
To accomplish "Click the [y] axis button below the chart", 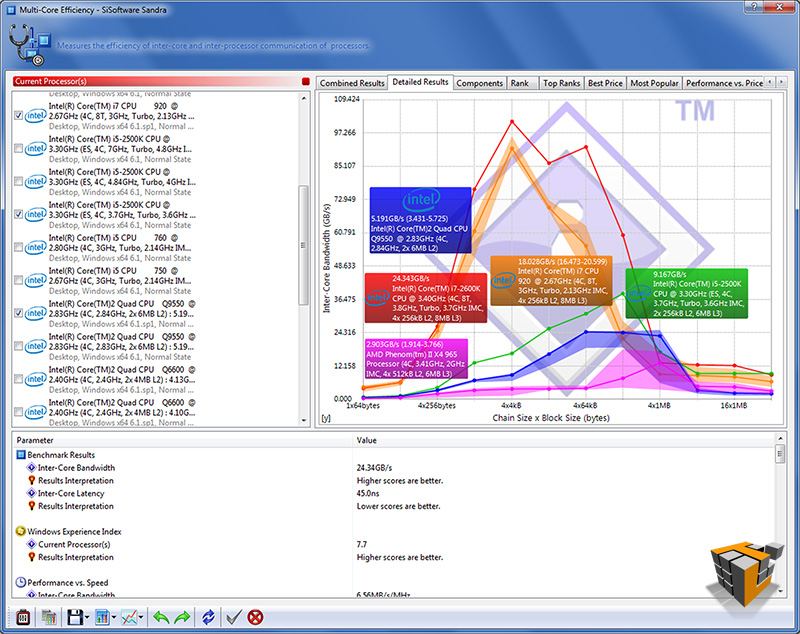I will coord(326,418).
